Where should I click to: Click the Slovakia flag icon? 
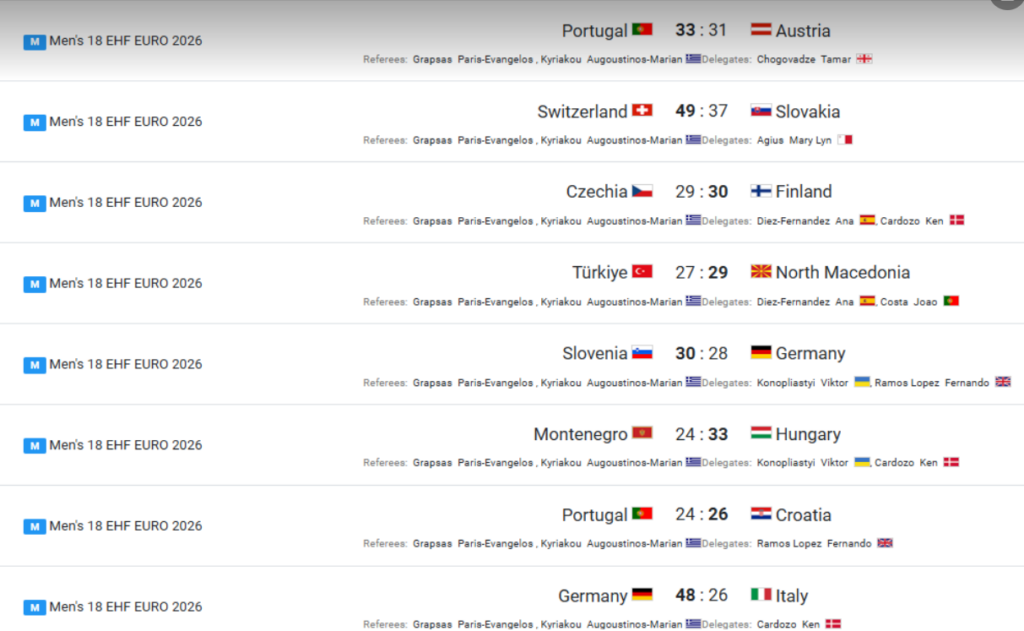(761, 110)
